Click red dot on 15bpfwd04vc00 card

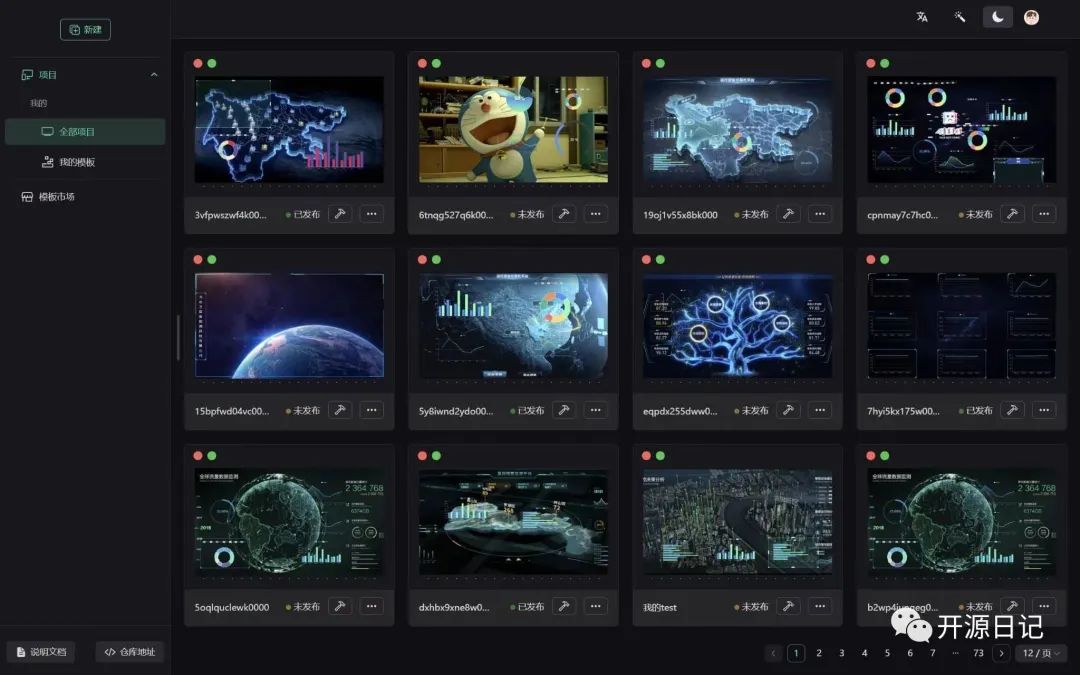pos(198,260)
